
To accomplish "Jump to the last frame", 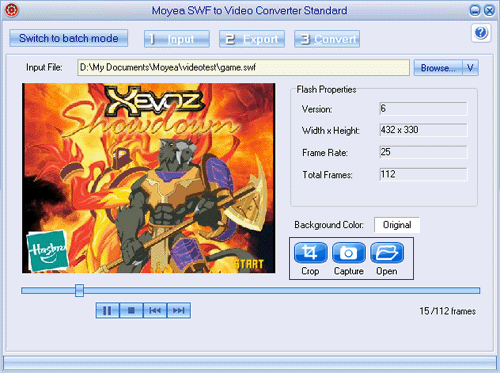I will [x=179, y=311].
